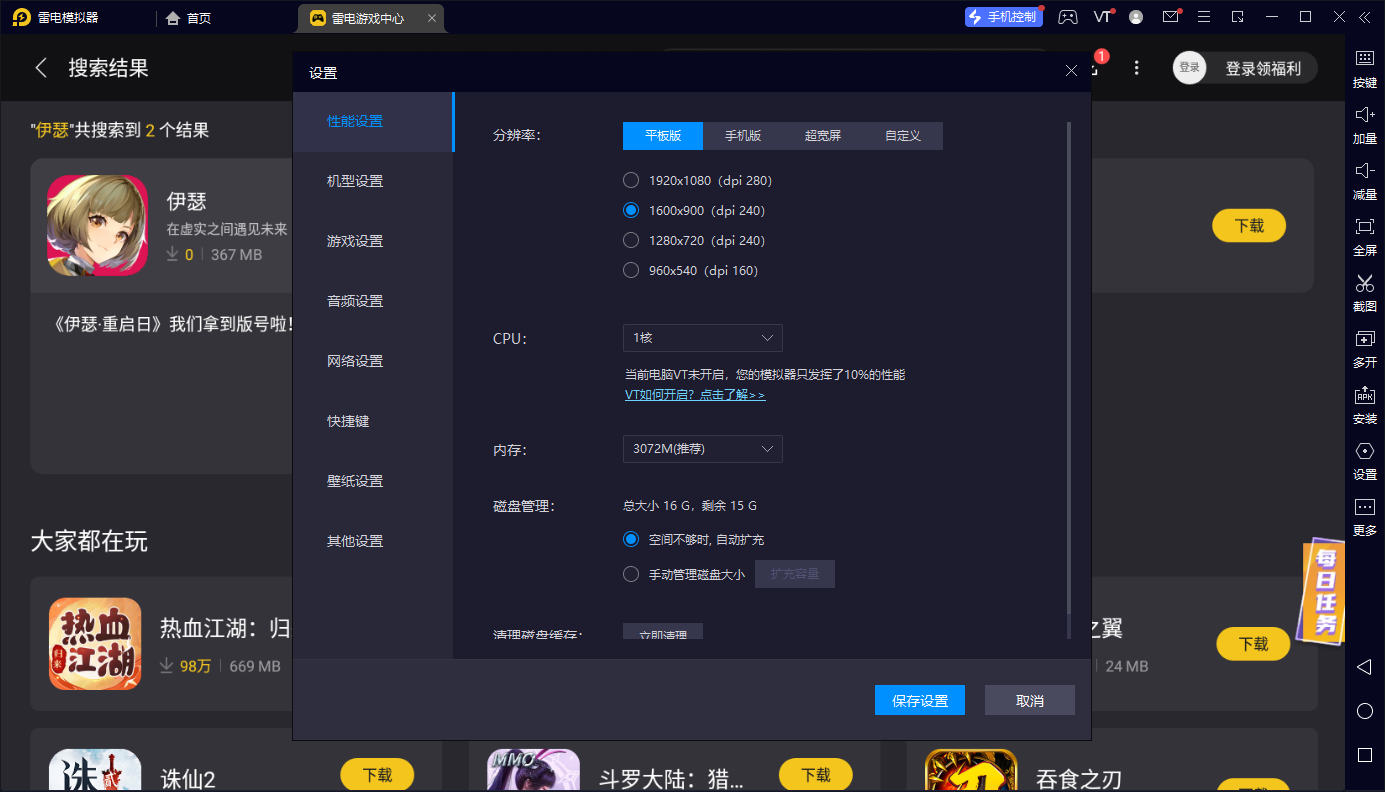Tap the Android recent apps square button
Image resolution: width=1385 pixels, height=792 pixels.
click(x=1364, y=754)
